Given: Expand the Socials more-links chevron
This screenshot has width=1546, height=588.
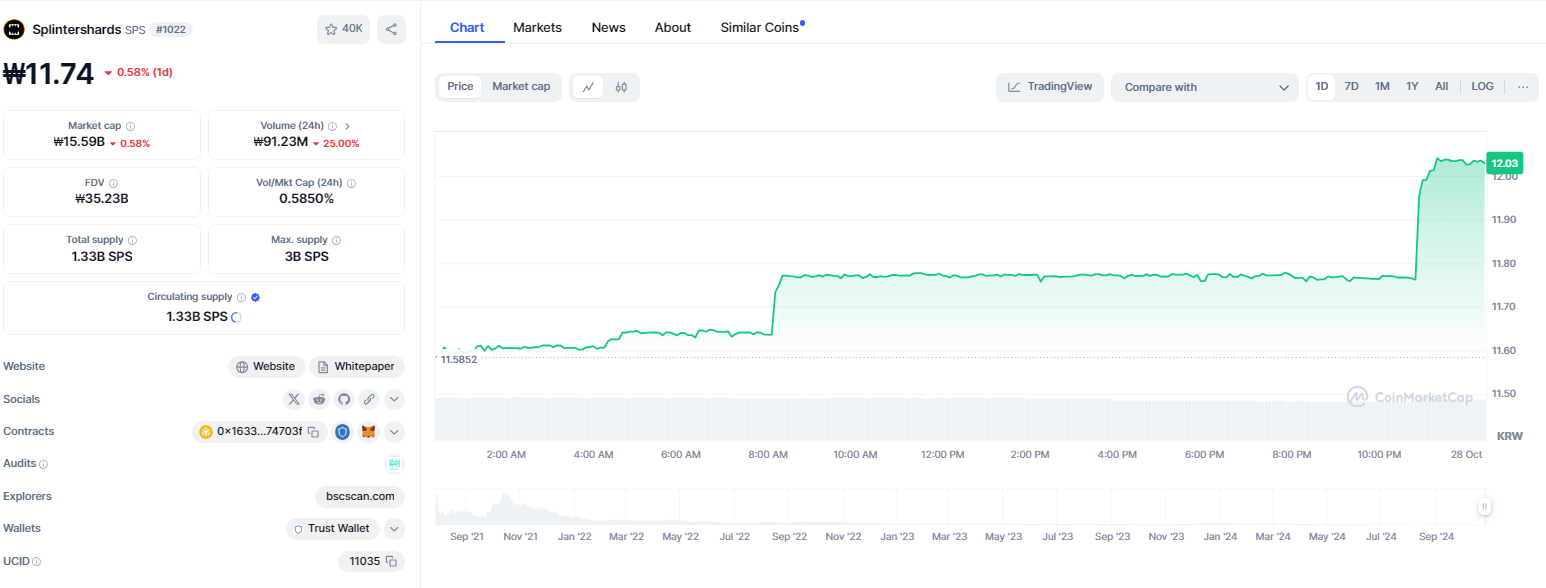Looking at the screenshot, I should pos(394,399).
